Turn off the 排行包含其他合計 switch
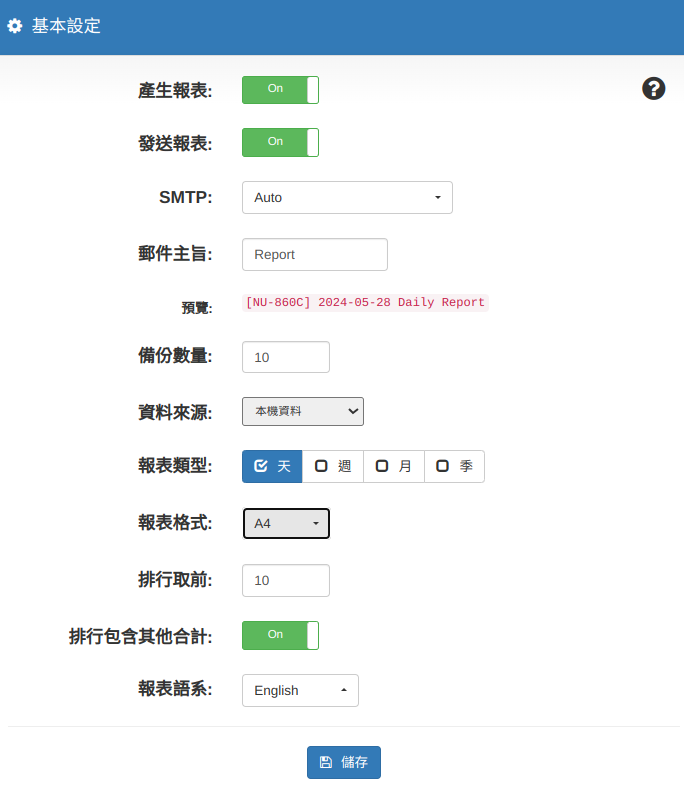This screenshot has width=684, height=786. coord(280,635)
